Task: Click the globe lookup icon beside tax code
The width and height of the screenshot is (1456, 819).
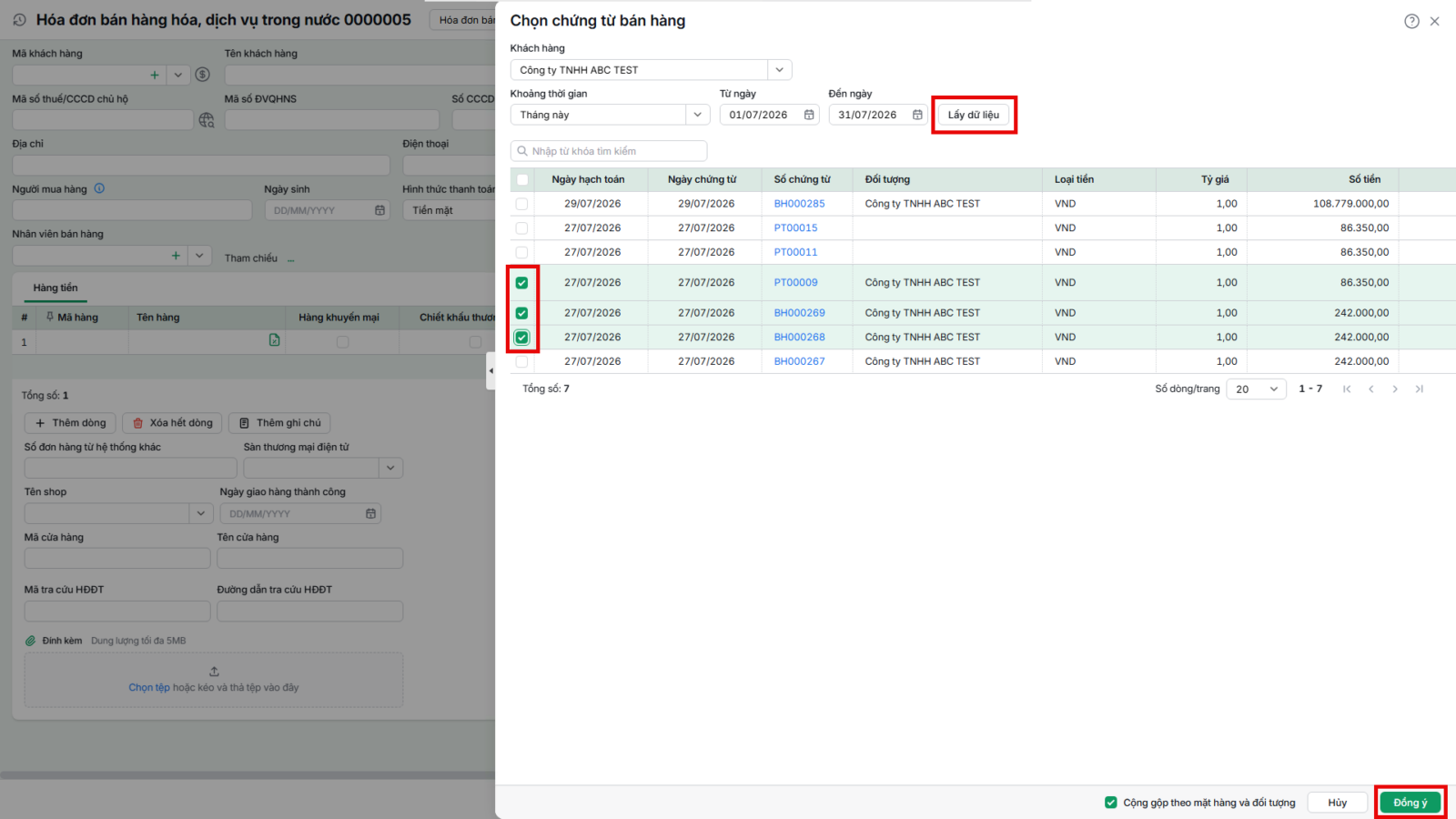Action: coord(207,120)
